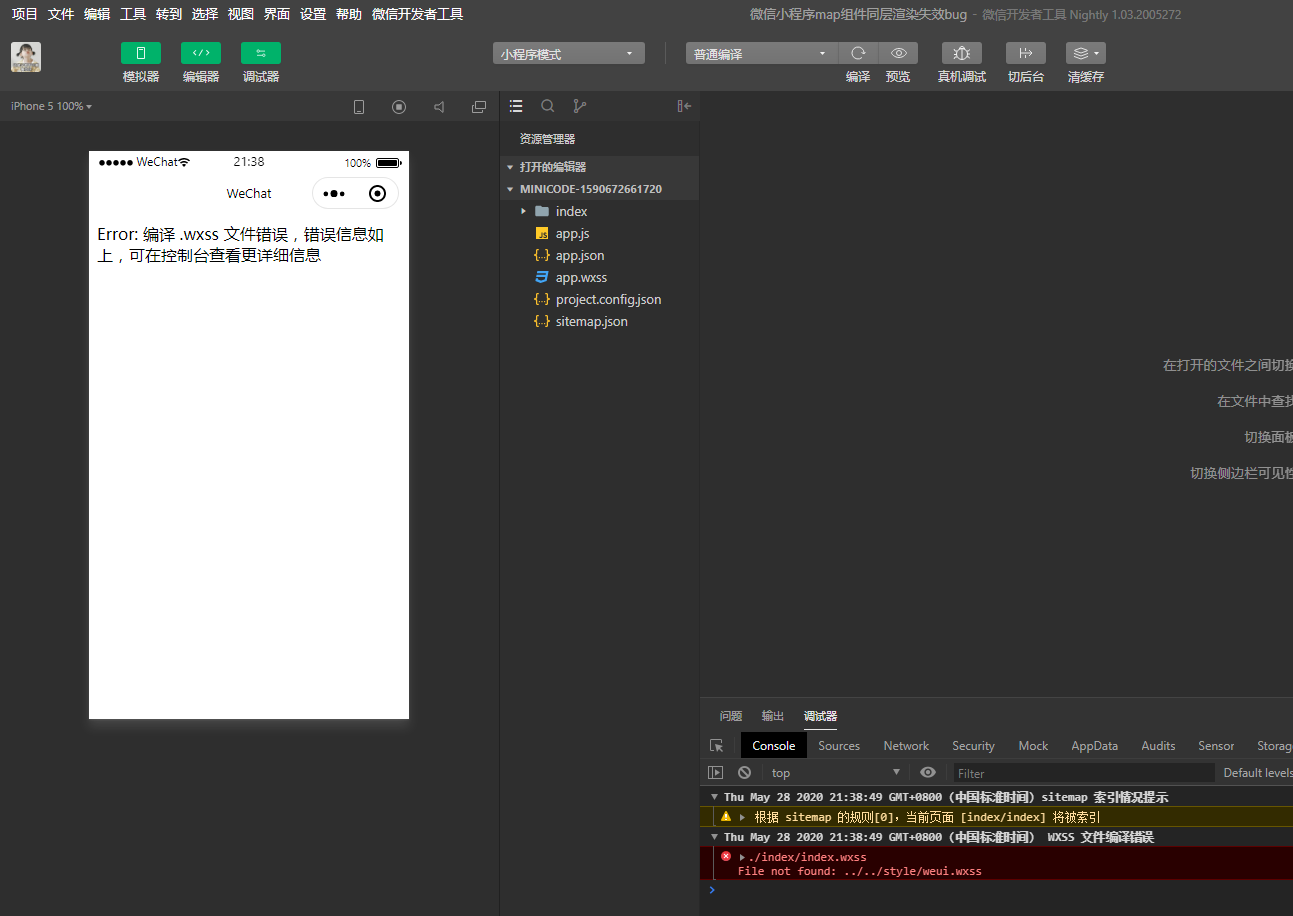
Task: Click the 预览 eye icon
Action: (898, 53)
